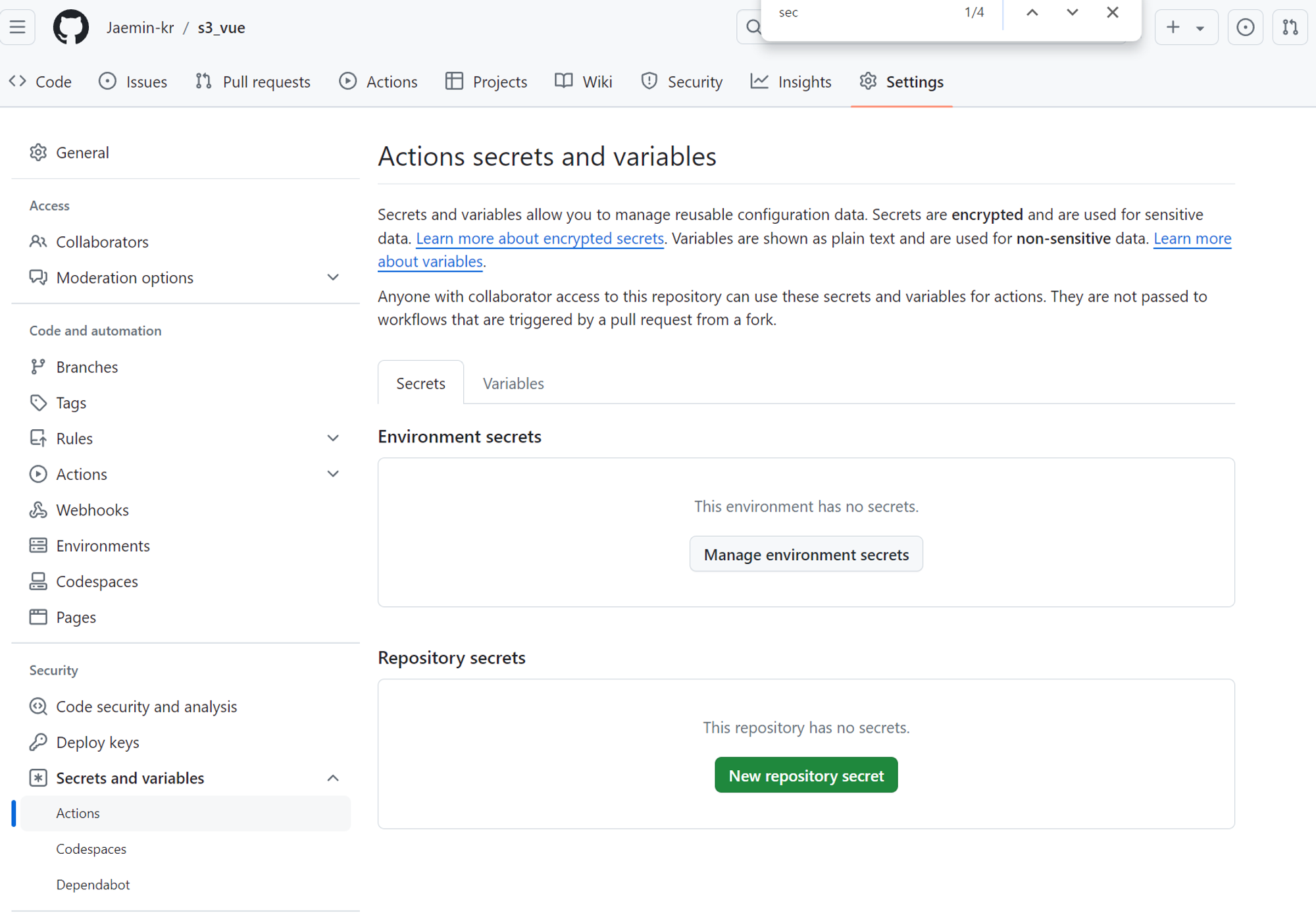Viewport: 1316px width, 915px height.
Task: Switch to the Variables tab
Action: tap(513, 383)
